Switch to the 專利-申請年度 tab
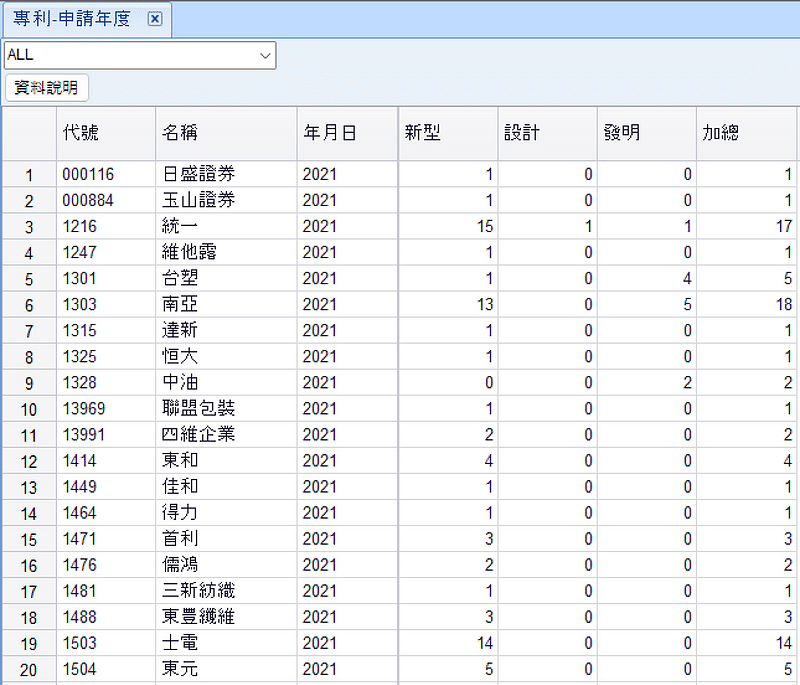Screen dimensions: 800x685 [71, 19]
